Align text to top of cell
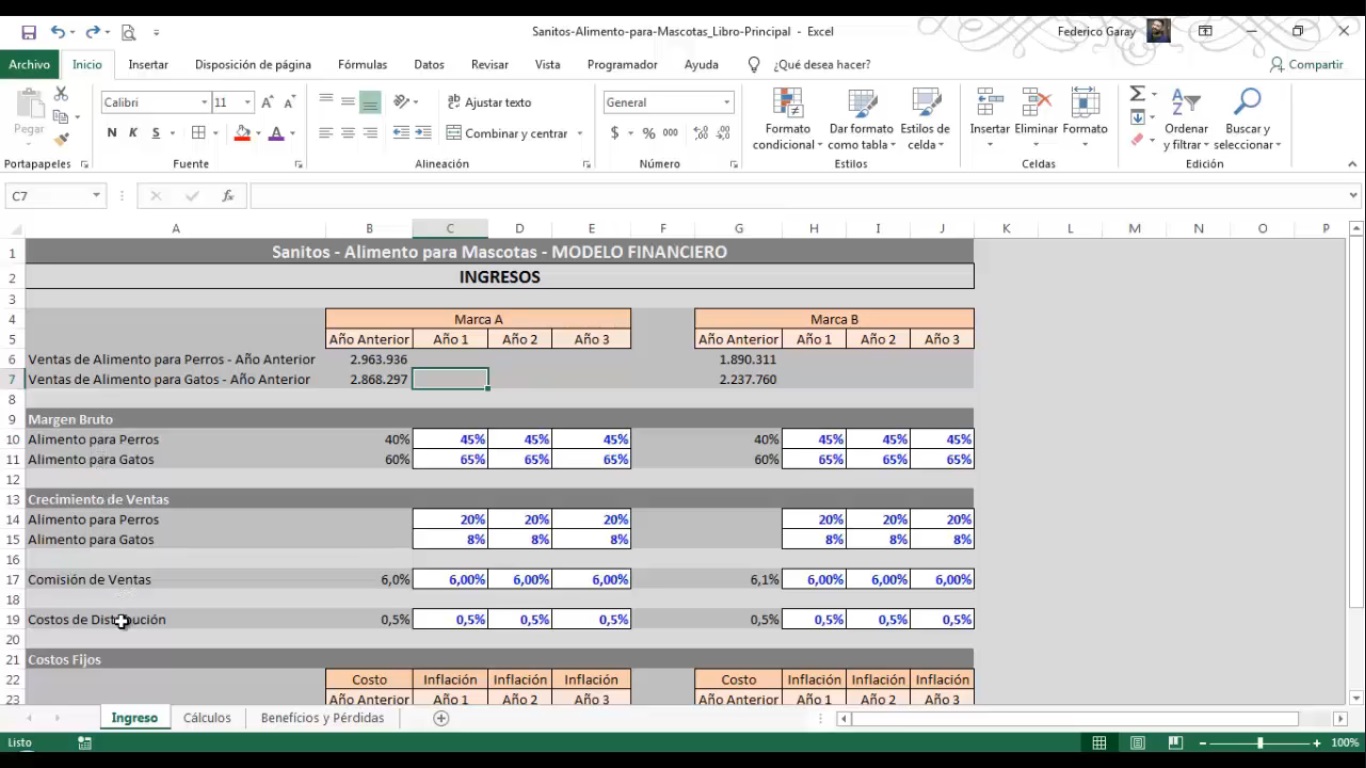This screenshot has height=768, width=1366. 326,102
